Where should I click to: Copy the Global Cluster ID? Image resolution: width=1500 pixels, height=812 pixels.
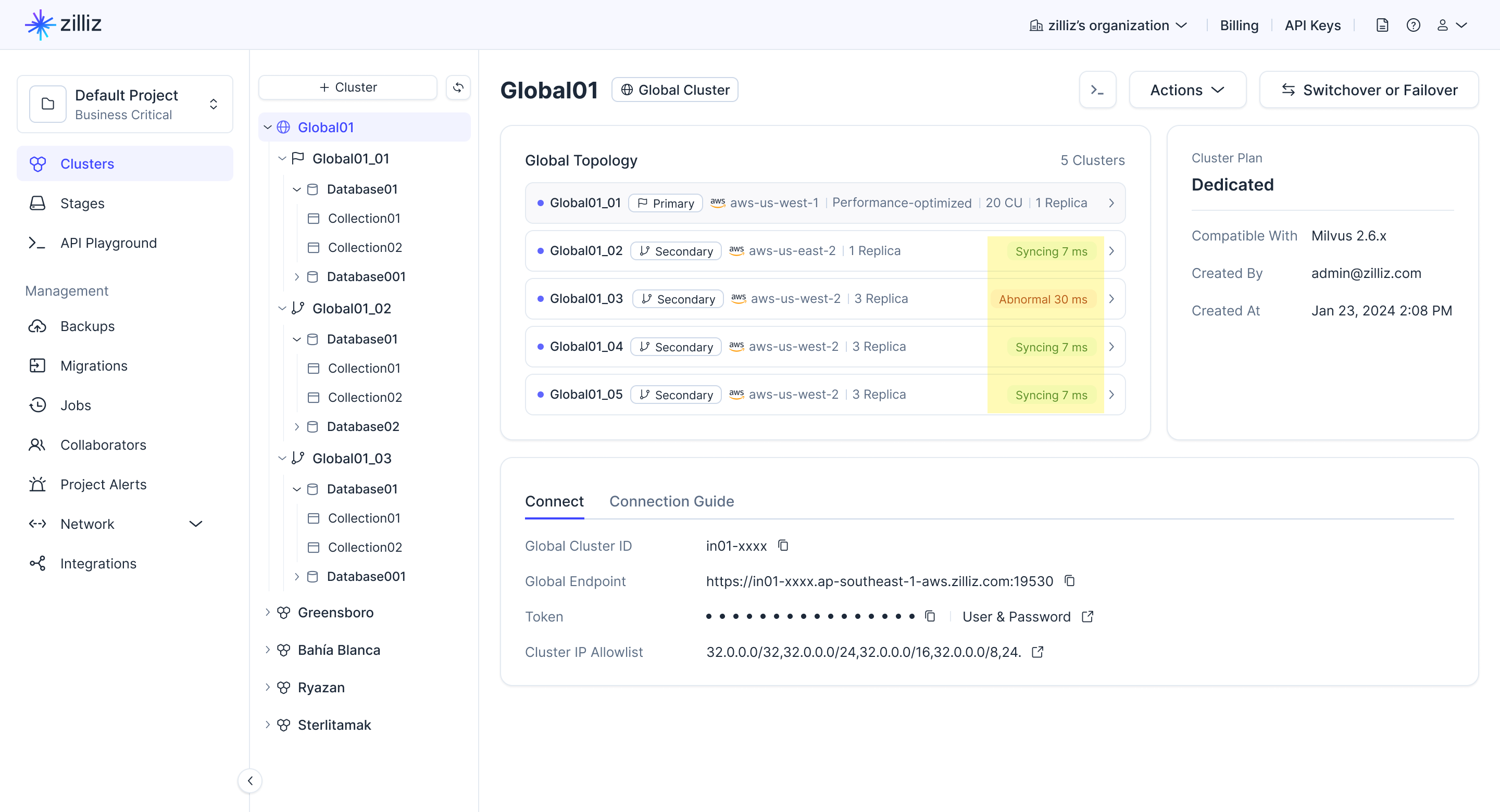tap(783, 545)
